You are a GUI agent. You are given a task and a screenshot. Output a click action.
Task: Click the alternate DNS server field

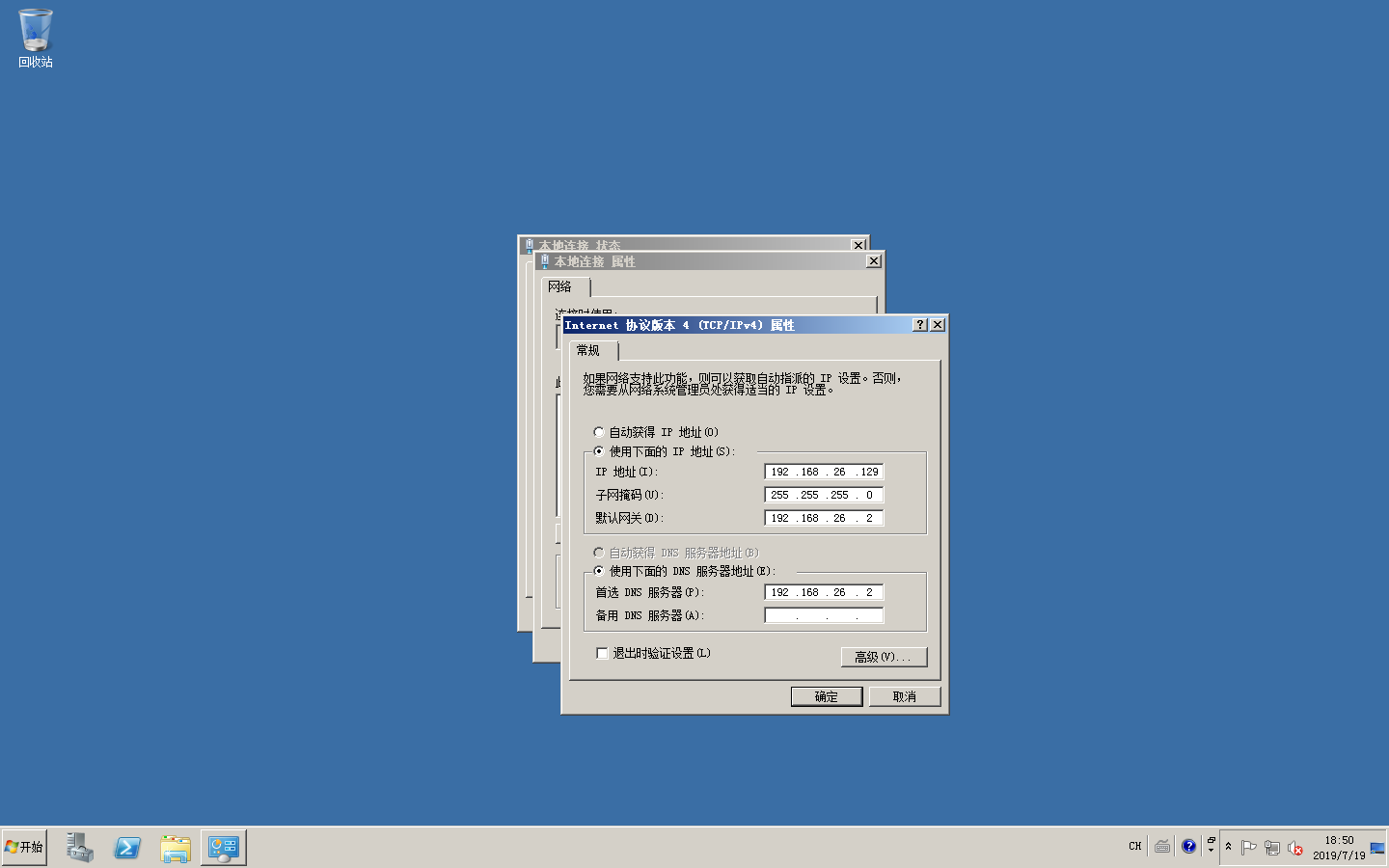tap(824, 615)
